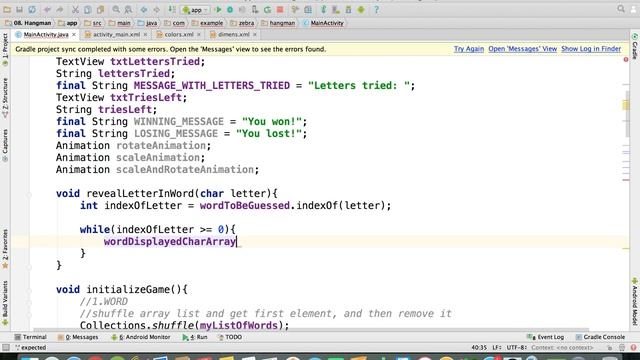Viewport: 640px width, 360px height.
Task: Click the Synchronize toolbar icon
Action: pos(32,10)
